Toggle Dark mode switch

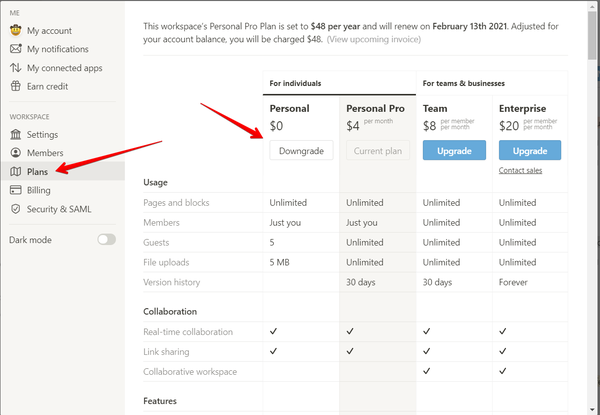point(106,240)
